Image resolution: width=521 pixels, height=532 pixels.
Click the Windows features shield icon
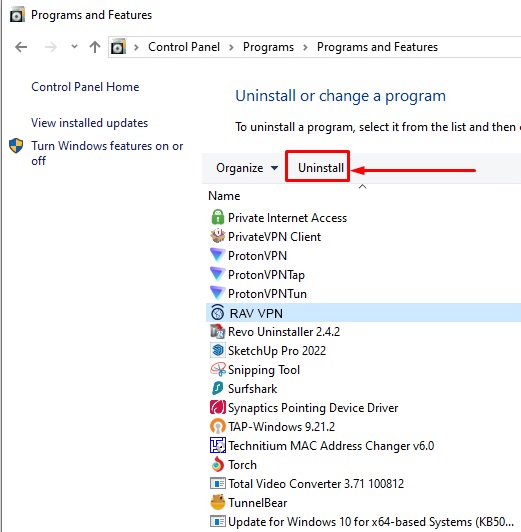click(x=16, y=146)
